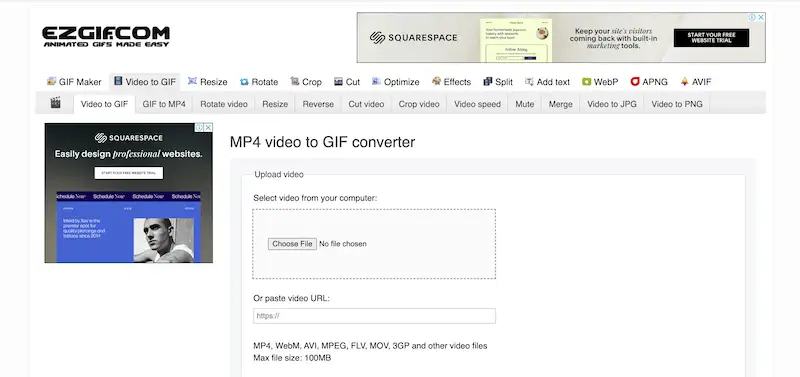This screenshot has width=800, height=377.
Task: Click the Squarespace logo in top banner
Action: (414, 38)
